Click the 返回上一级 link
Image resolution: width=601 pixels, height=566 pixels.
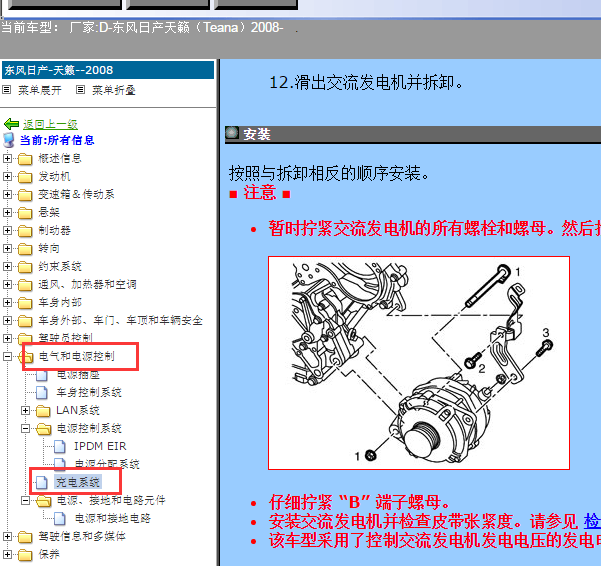tap(50, 124)
